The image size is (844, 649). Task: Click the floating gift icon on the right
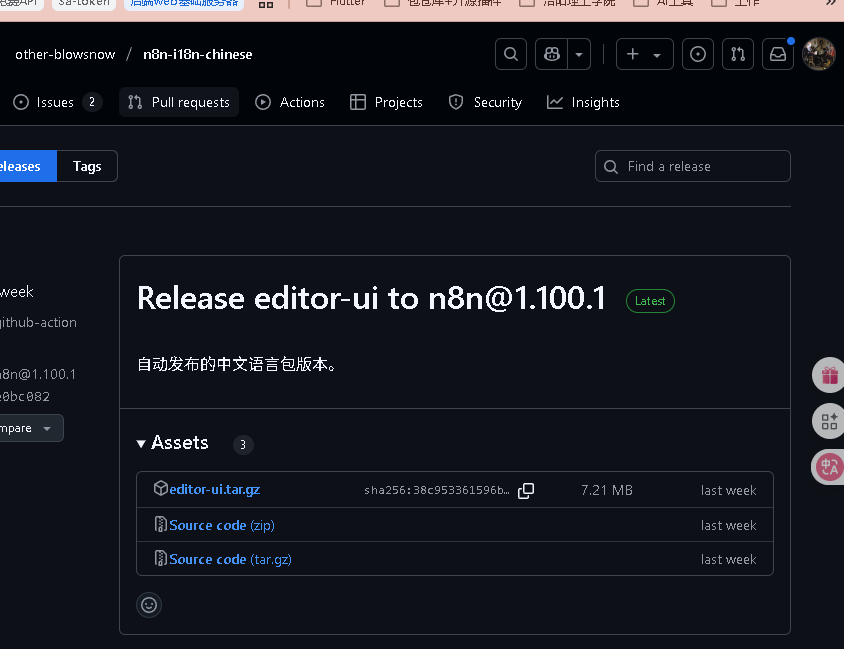click(x=828, y=376)
